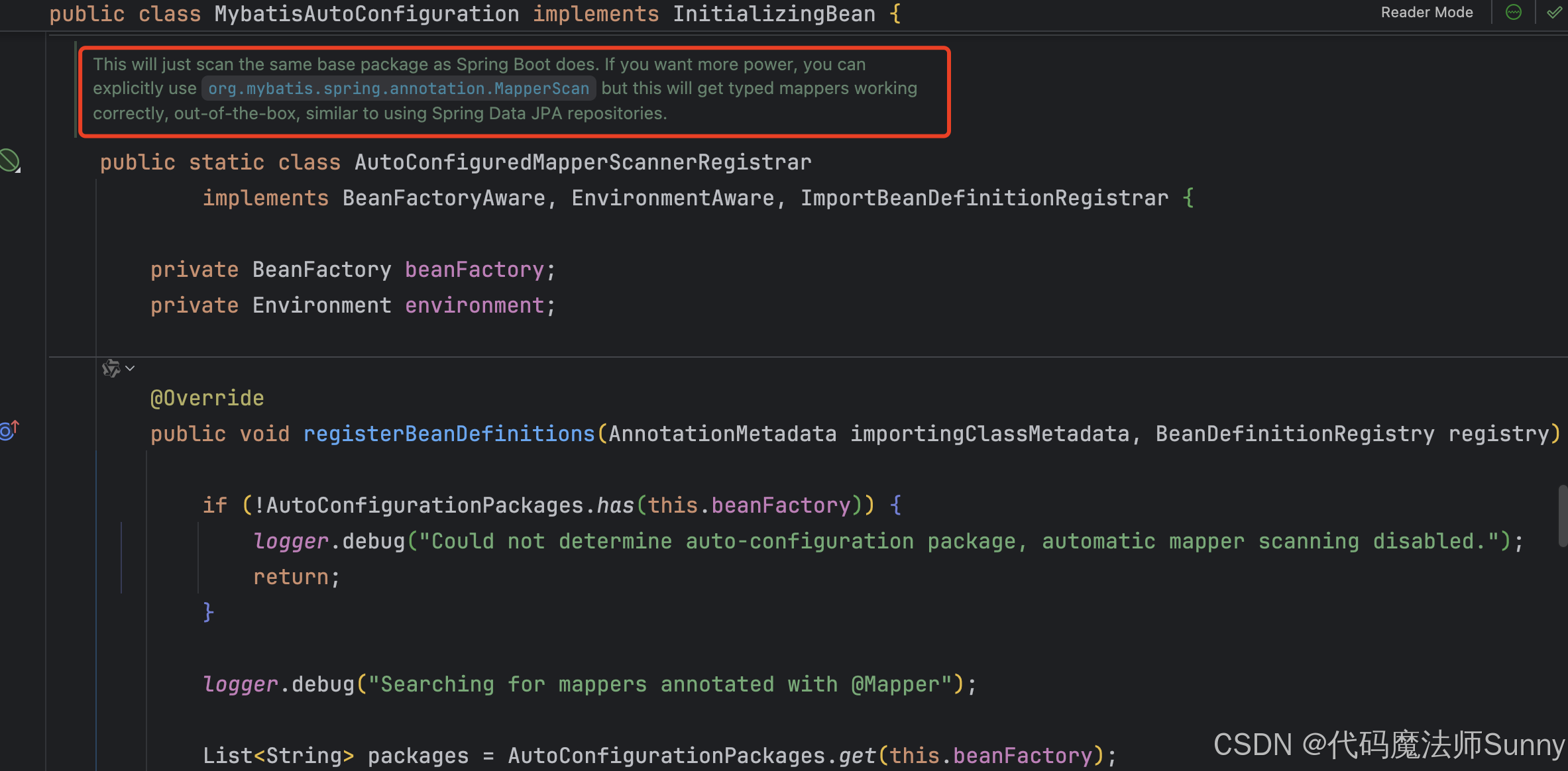
Task: Click the overriding method gutter icon
Action: (x=9, y=431)
